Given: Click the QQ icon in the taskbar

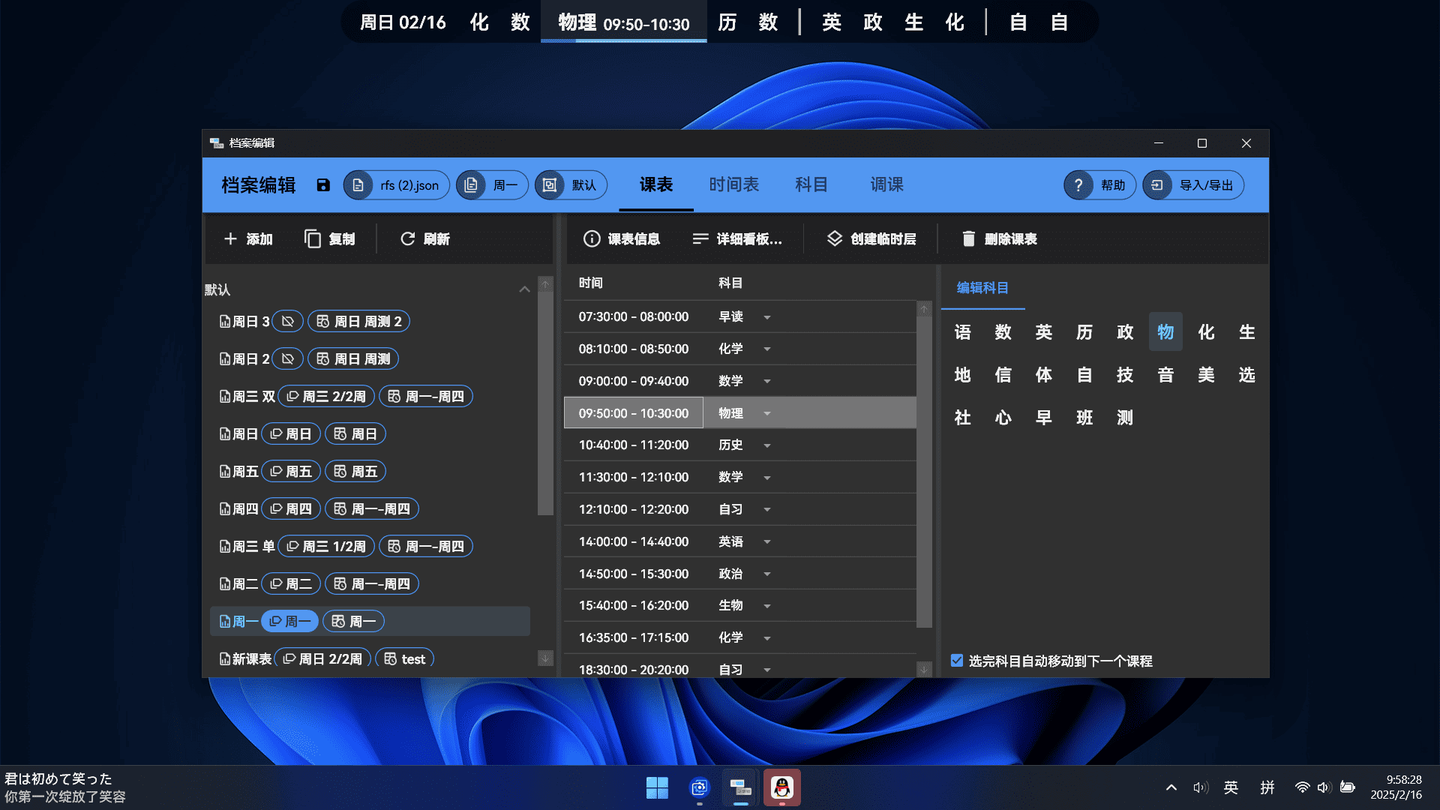Looking at the screenshot, I should 781,788.
